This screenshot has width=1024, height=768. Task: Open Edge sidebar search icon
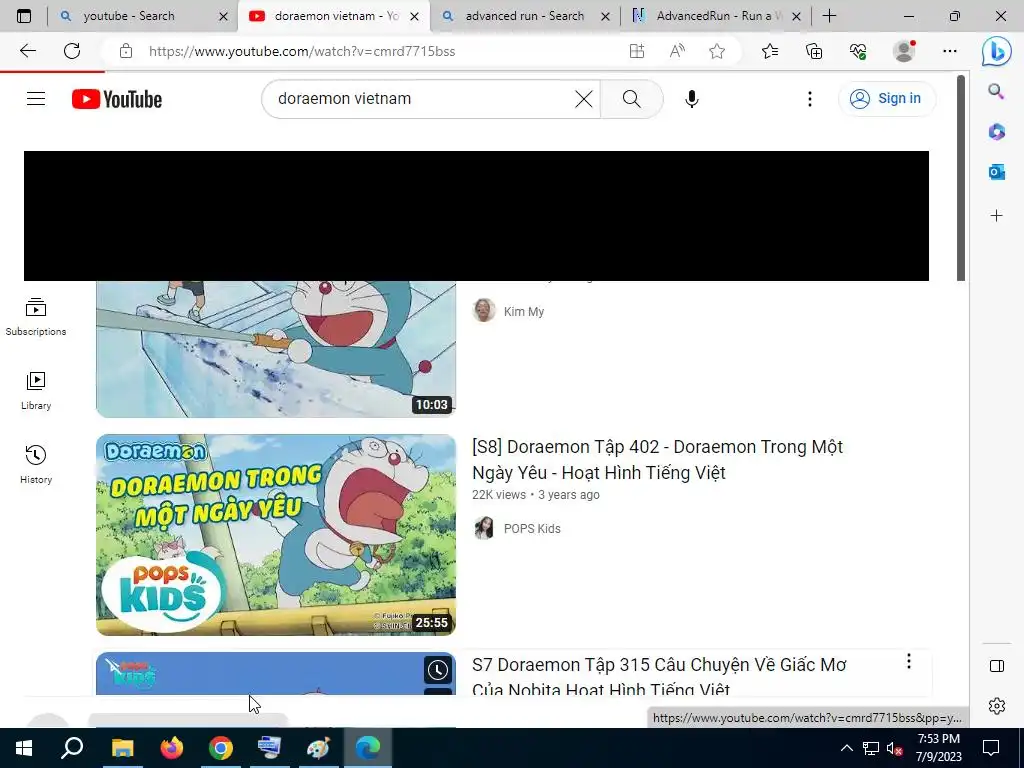(996, 91)
